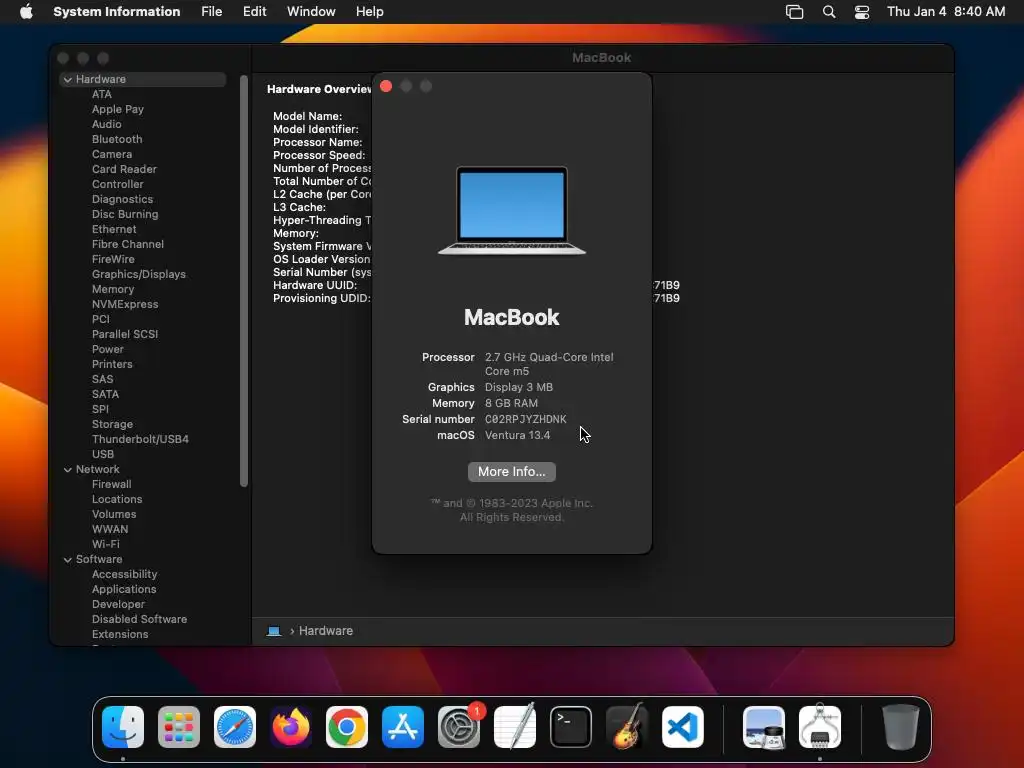Open the Trash in the dock
1024x768 pixels.
(x=901, y=727)
